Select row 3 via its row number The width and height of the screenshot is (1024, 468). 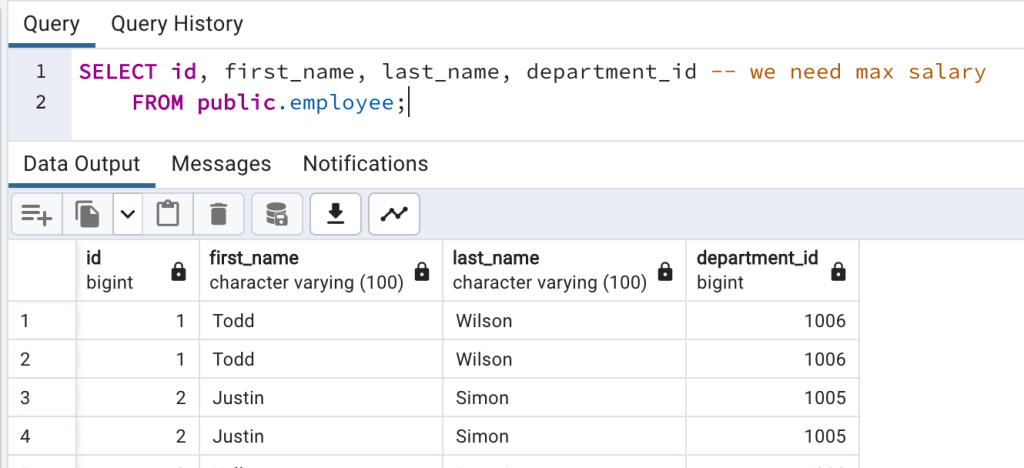point(26,398)
